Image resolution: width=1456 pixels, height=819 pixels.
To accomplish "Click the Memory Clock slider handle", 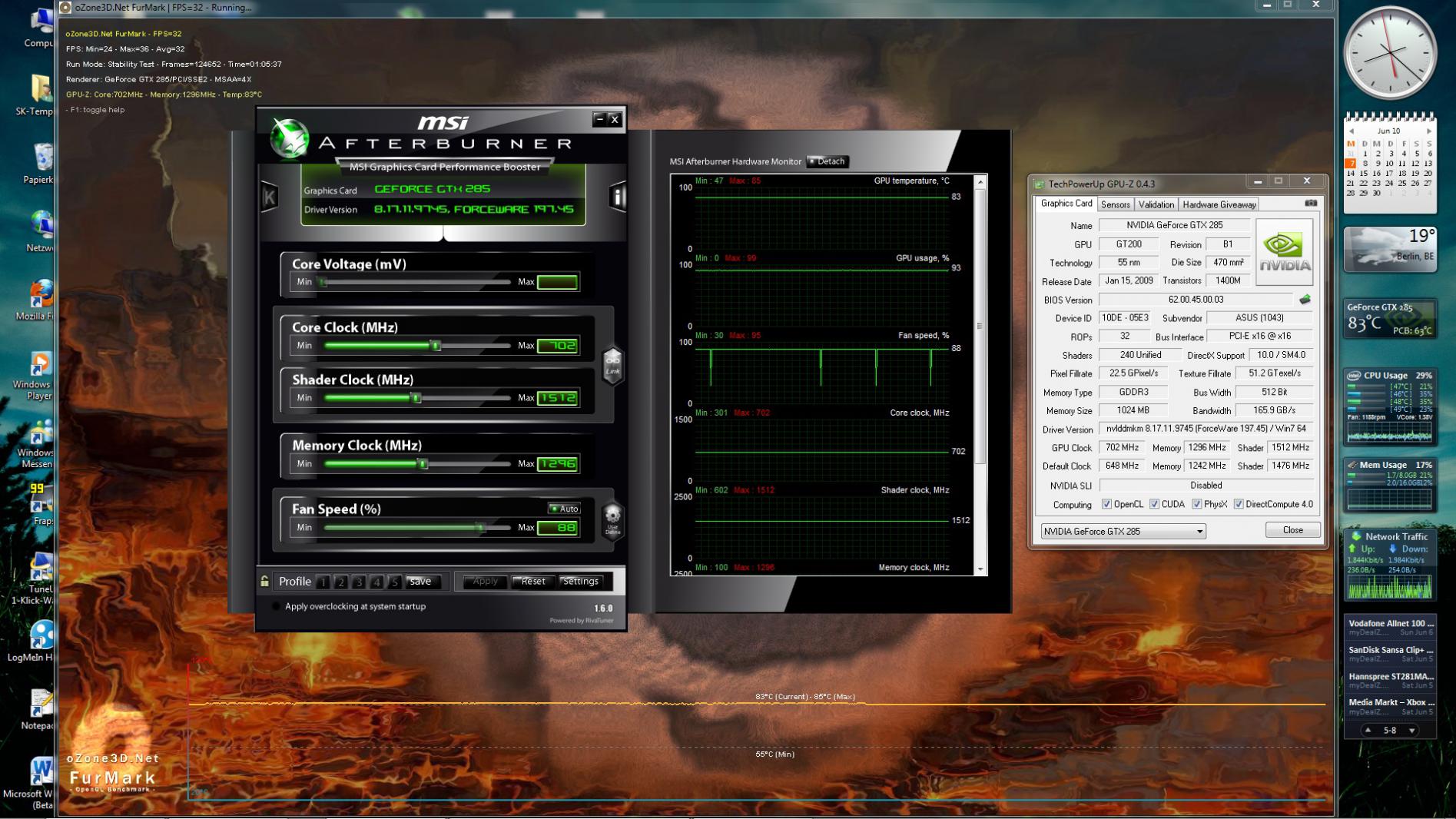I will (x=423, y=464).
